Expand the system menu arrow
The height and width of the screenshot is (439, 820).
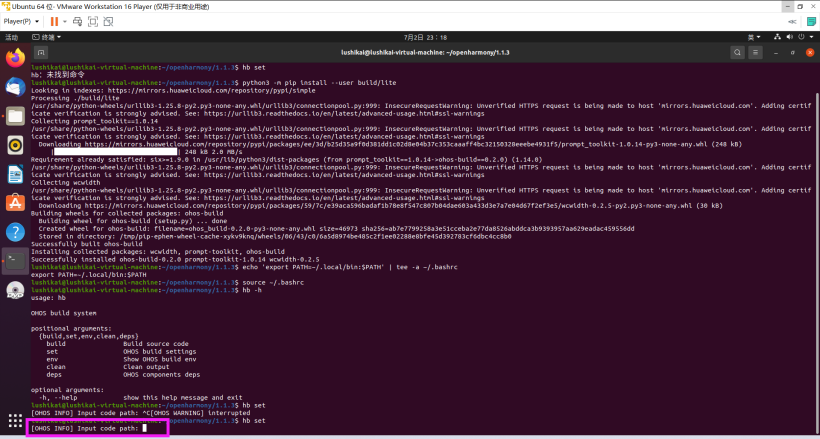(x=810, y=37)
